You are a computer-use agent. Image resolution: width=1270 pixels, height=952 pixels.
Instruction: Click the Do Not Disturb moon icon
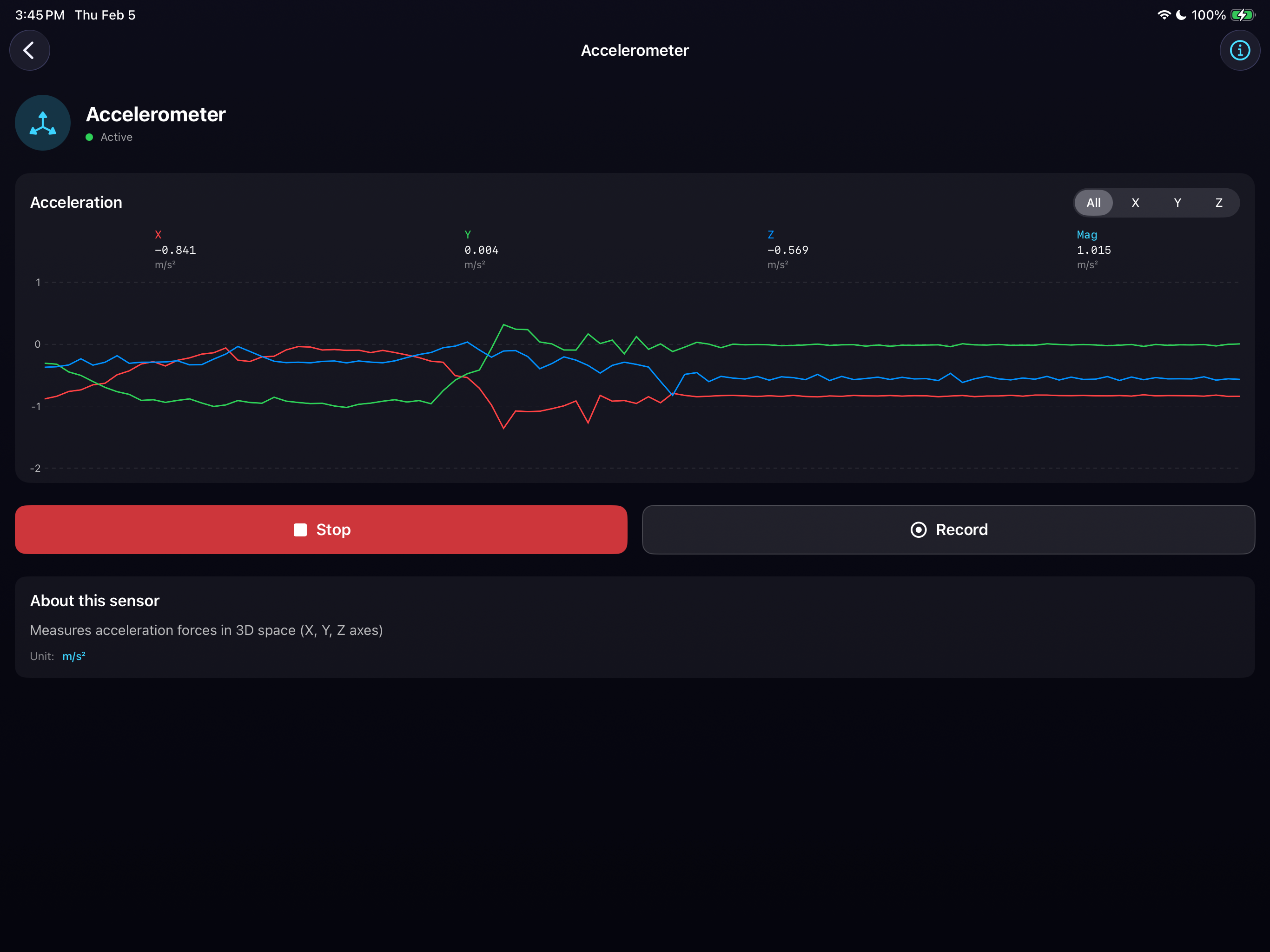click(x=1180, y=15)
